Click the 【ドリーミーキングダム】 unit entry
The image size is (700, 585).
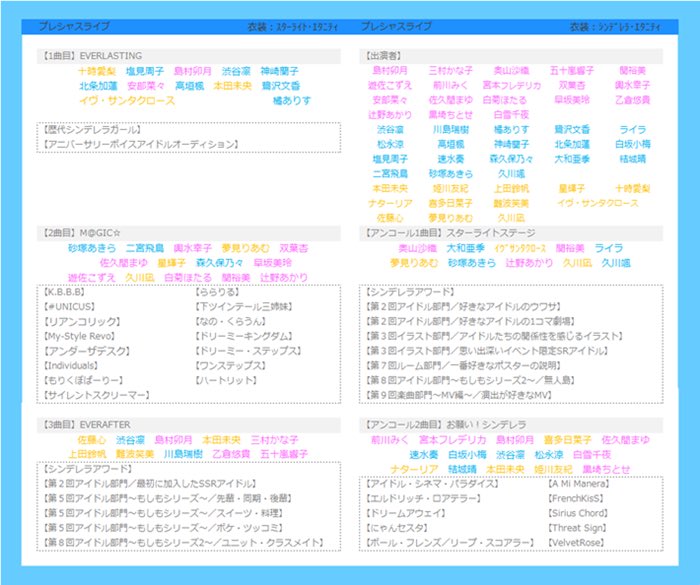tap(244, 336)
